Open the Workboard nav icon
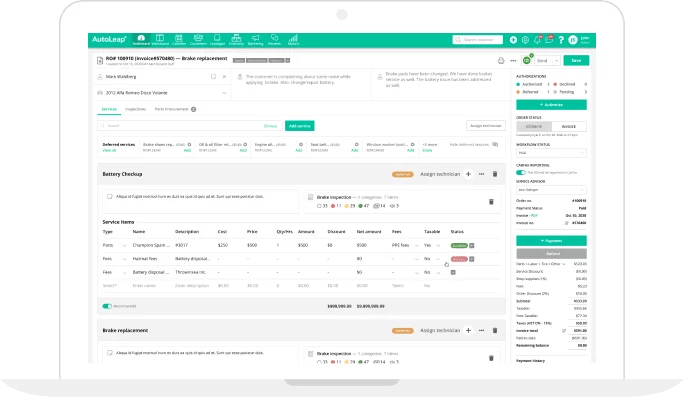The width and height of the screenshot is (684, 397). coord(160,40)
